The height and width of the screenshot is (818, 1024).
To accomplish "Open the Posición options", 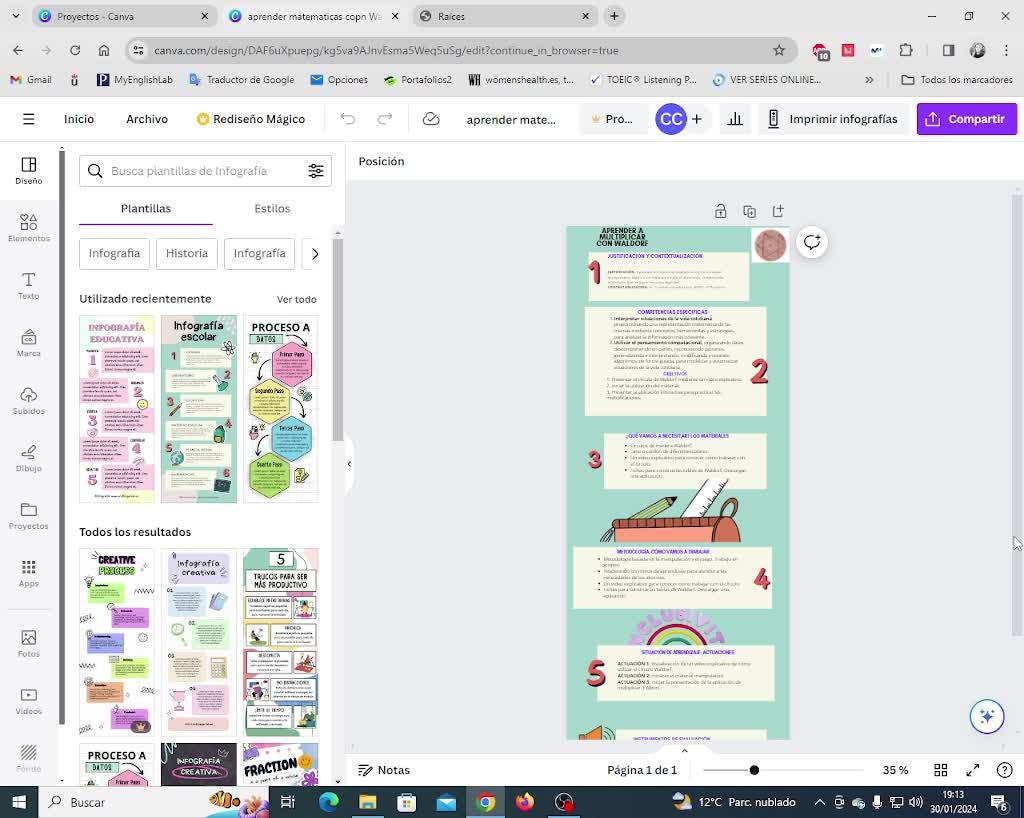I will (x=381, y=161).
